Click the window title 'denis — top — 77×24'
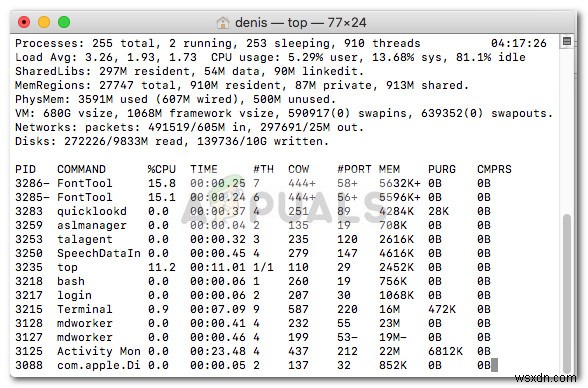 [x=300, y=23]
